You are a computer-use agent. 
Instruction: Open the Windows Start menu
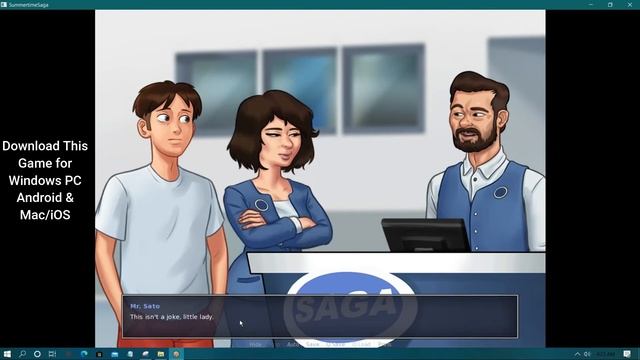point(7,354)
